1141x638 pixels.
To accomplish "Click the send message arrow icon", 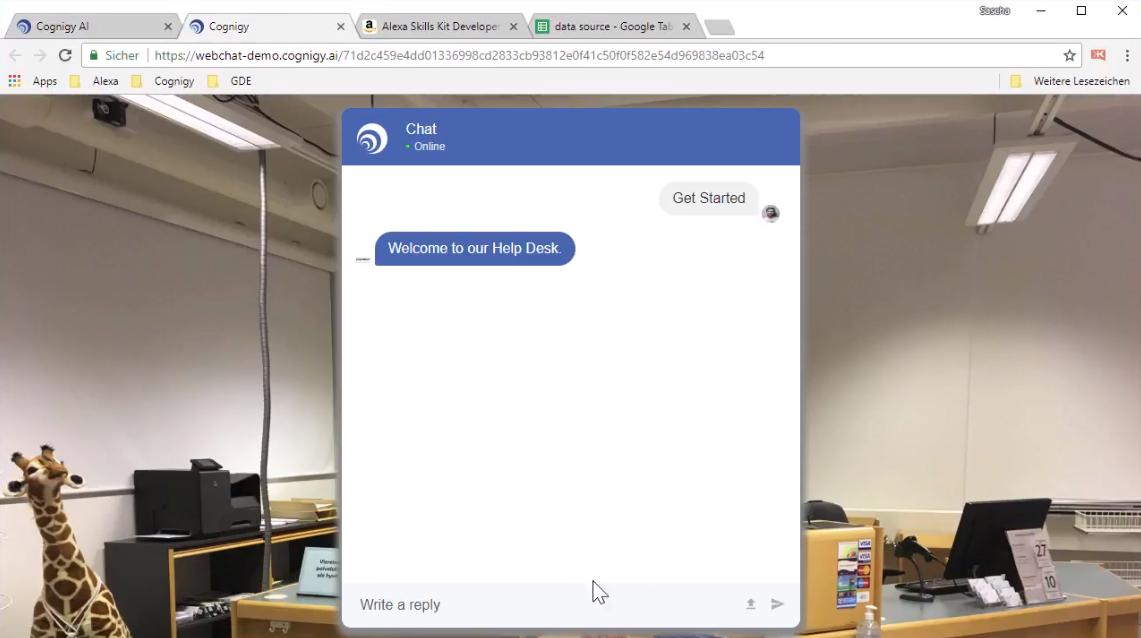I will [777, 604].
